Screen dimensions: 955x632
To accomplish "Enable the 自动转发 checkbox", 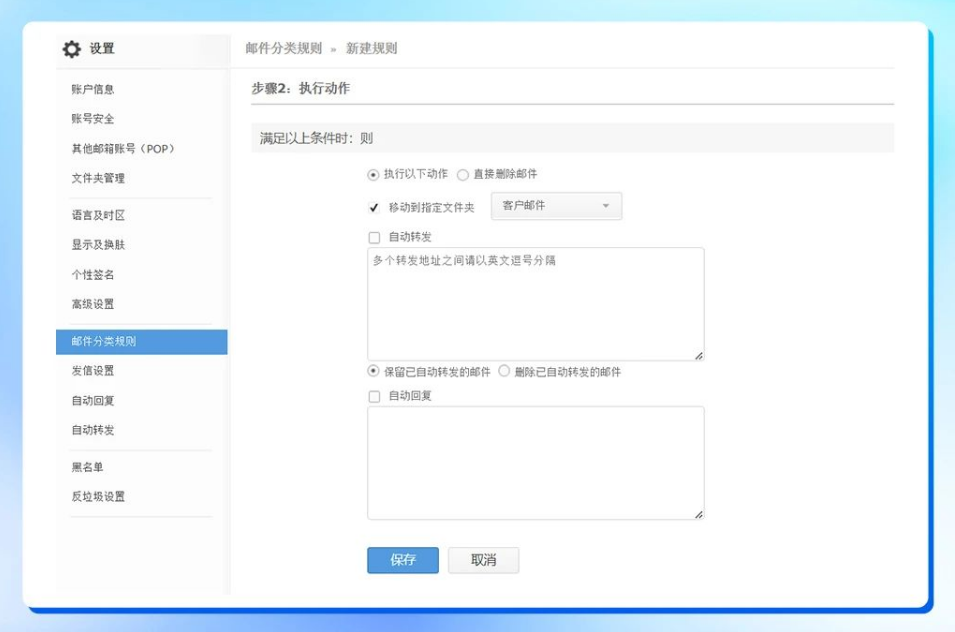I will 371,236.
